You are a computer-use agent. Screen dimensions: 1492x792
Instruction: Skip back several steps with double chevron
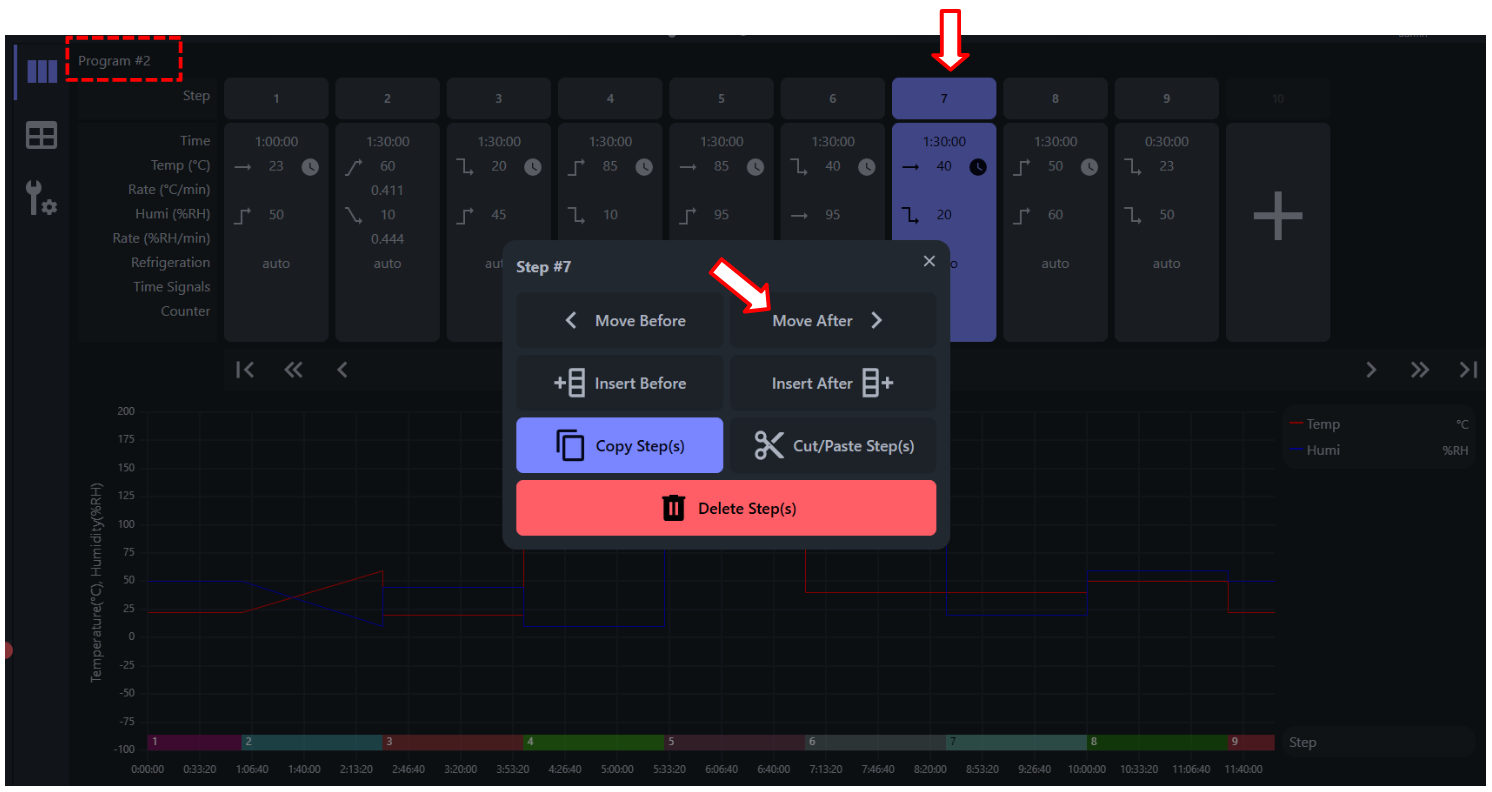tap(293, 370)
